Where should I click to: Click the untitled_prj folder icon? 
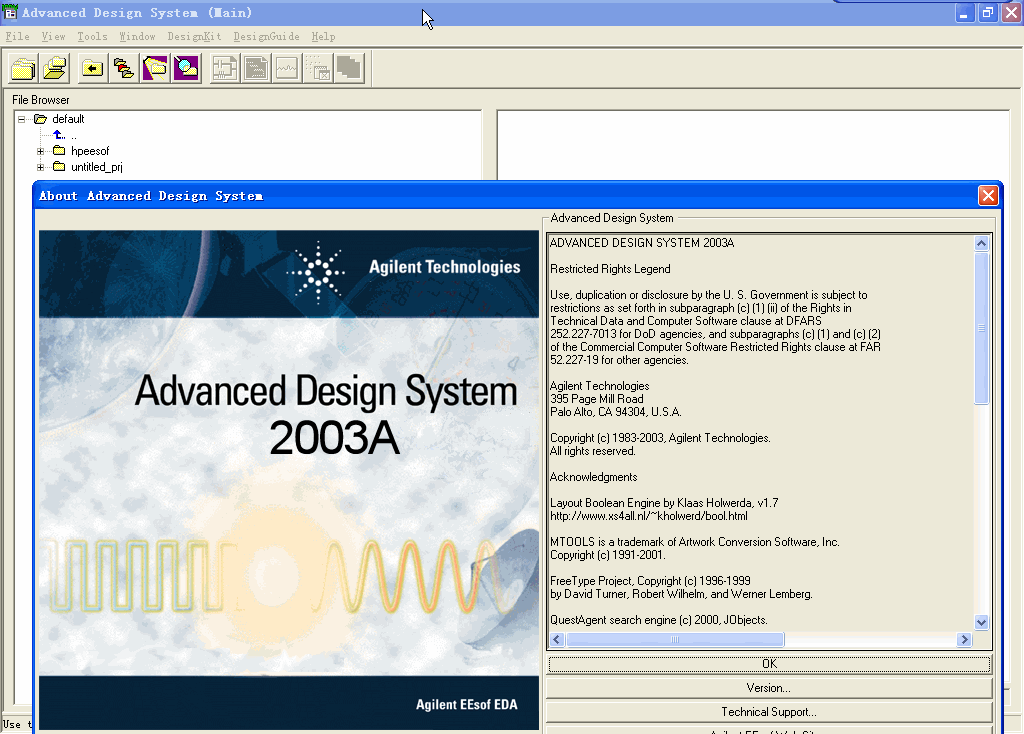tap(59, 167)
